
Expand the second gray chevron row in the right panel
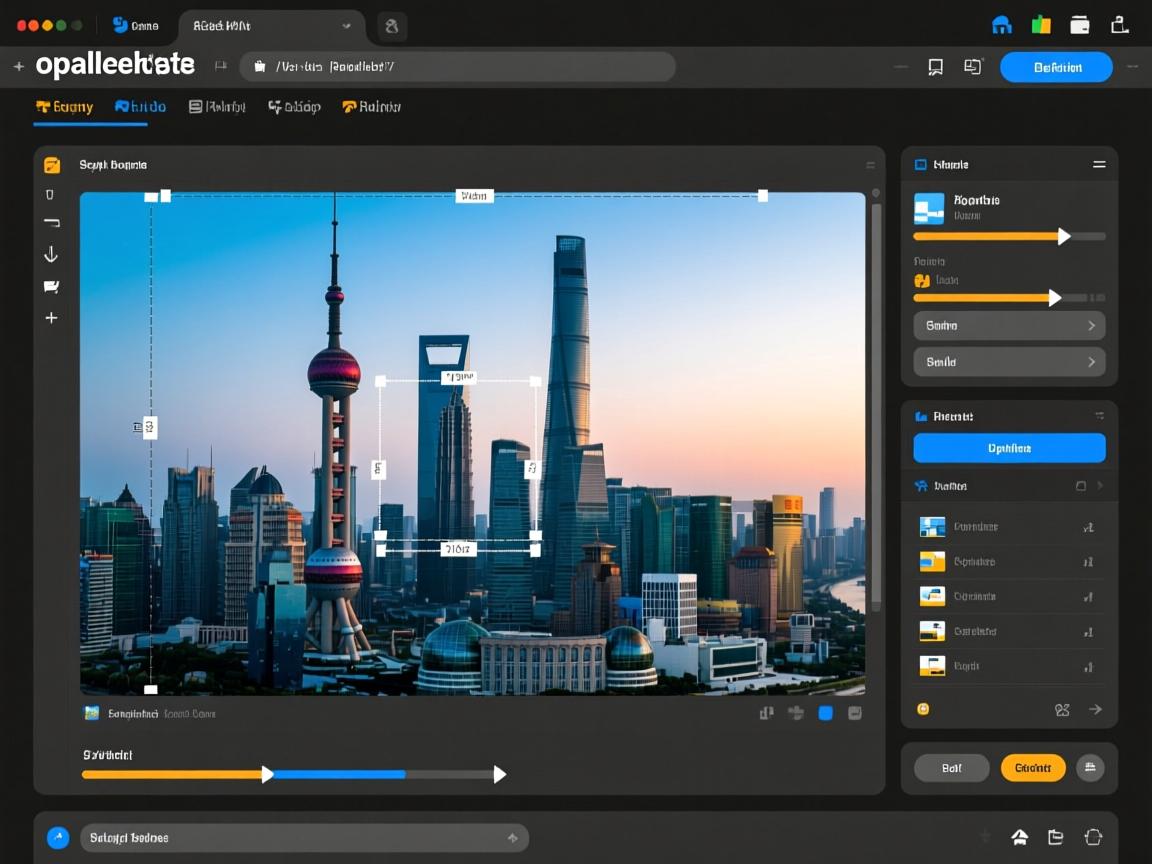click(x=1008, y=362)
